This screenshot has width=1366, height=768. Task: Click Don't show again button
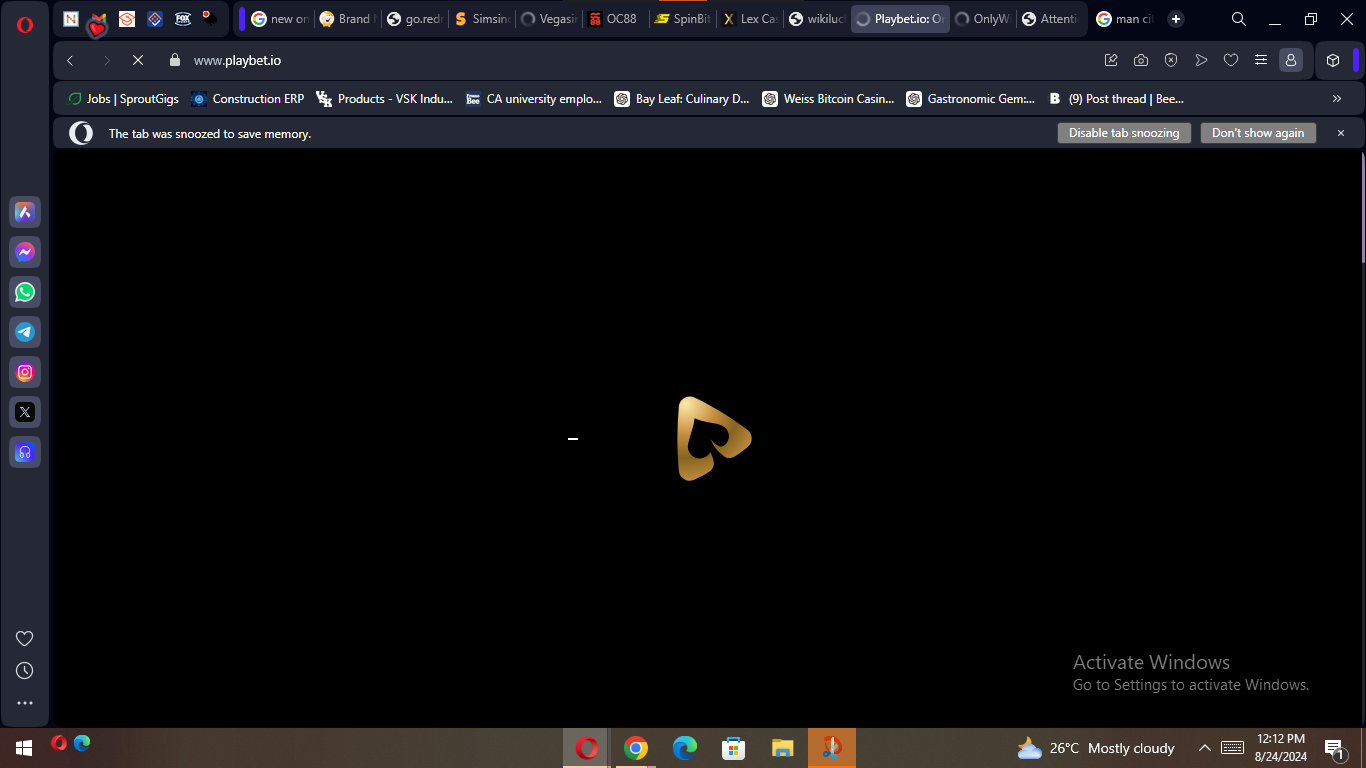(x=1258, y=133)
